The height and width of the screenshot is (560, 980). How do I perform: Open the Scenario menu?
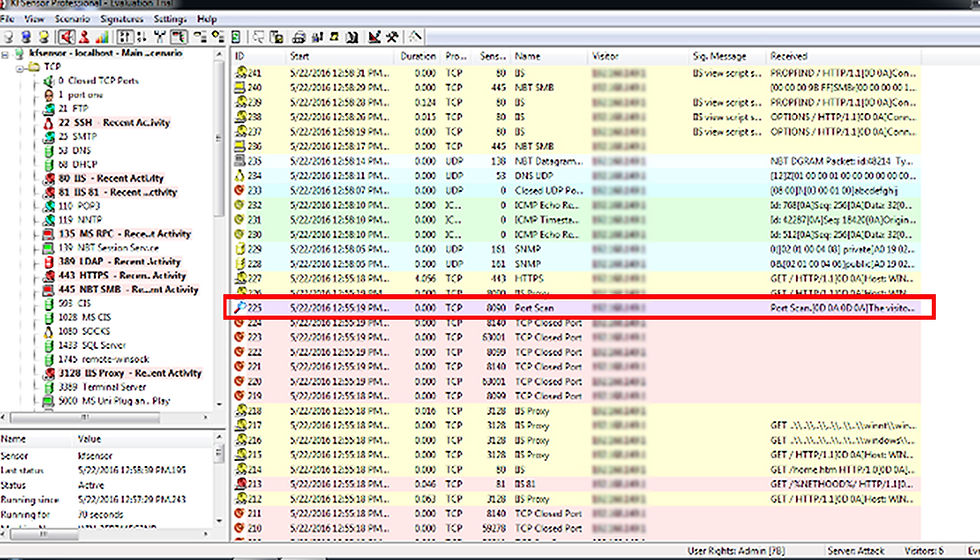point(72,19)
